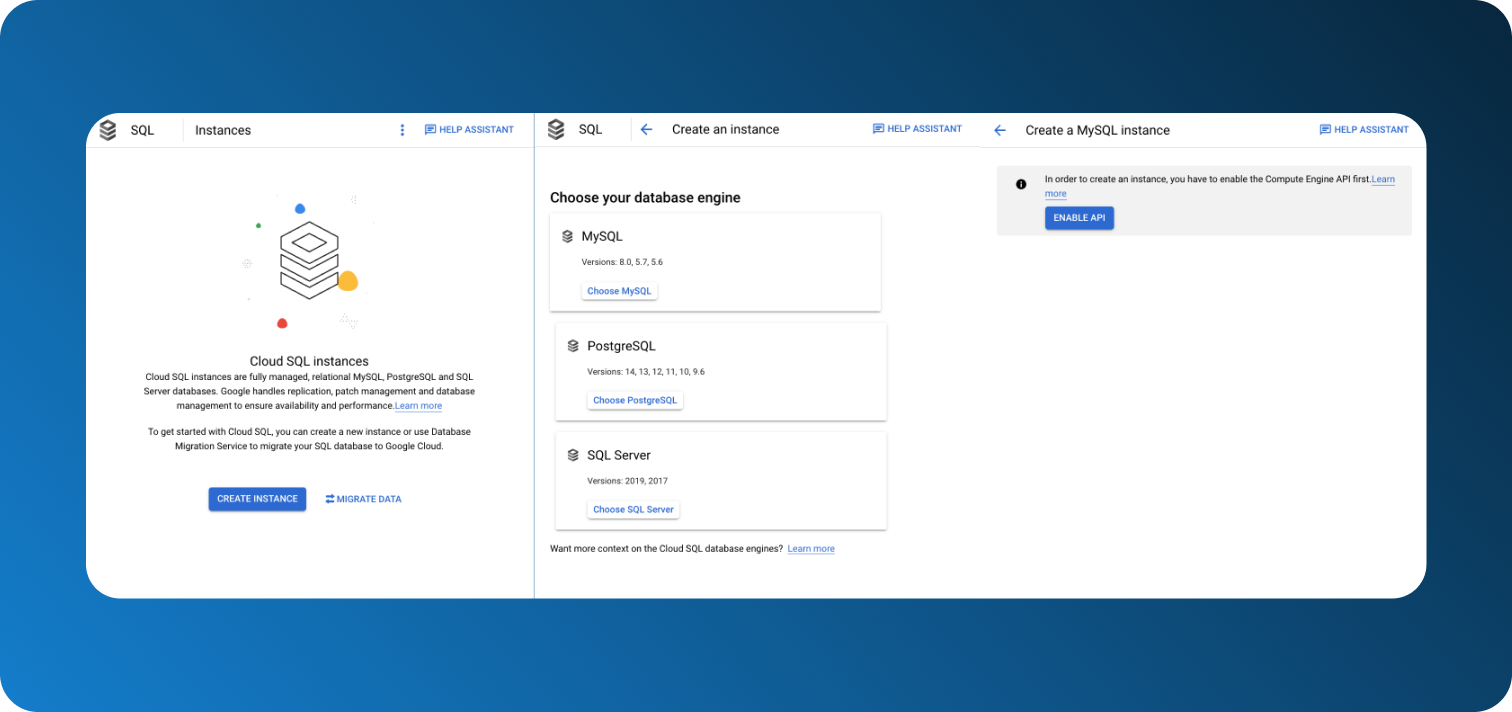Open Learn more link under Cloud SQL instances
1512x712 pixels.
(x=418, y=406)
